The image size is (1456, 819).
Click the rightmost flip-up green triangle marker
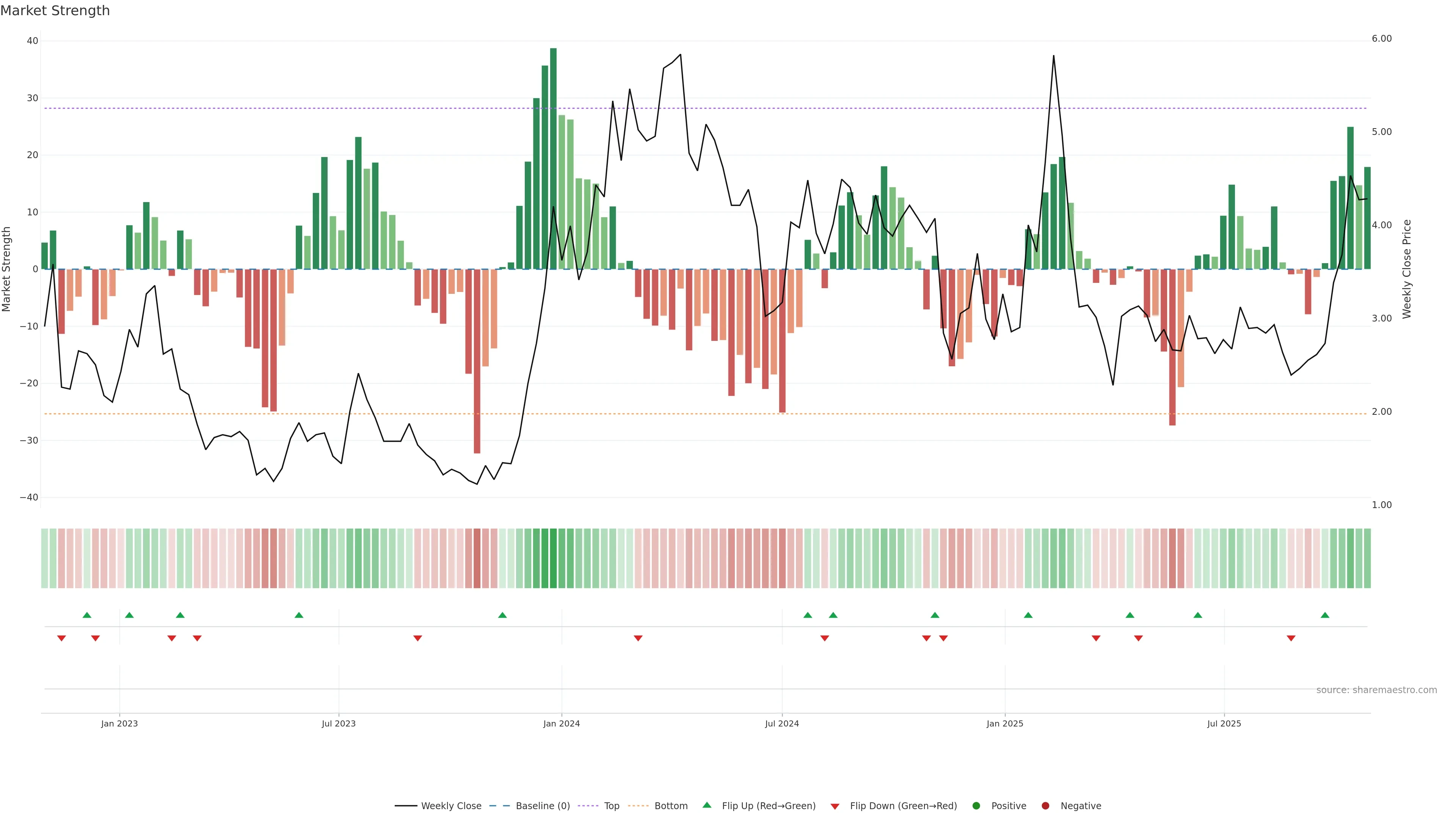point(1325,615)
